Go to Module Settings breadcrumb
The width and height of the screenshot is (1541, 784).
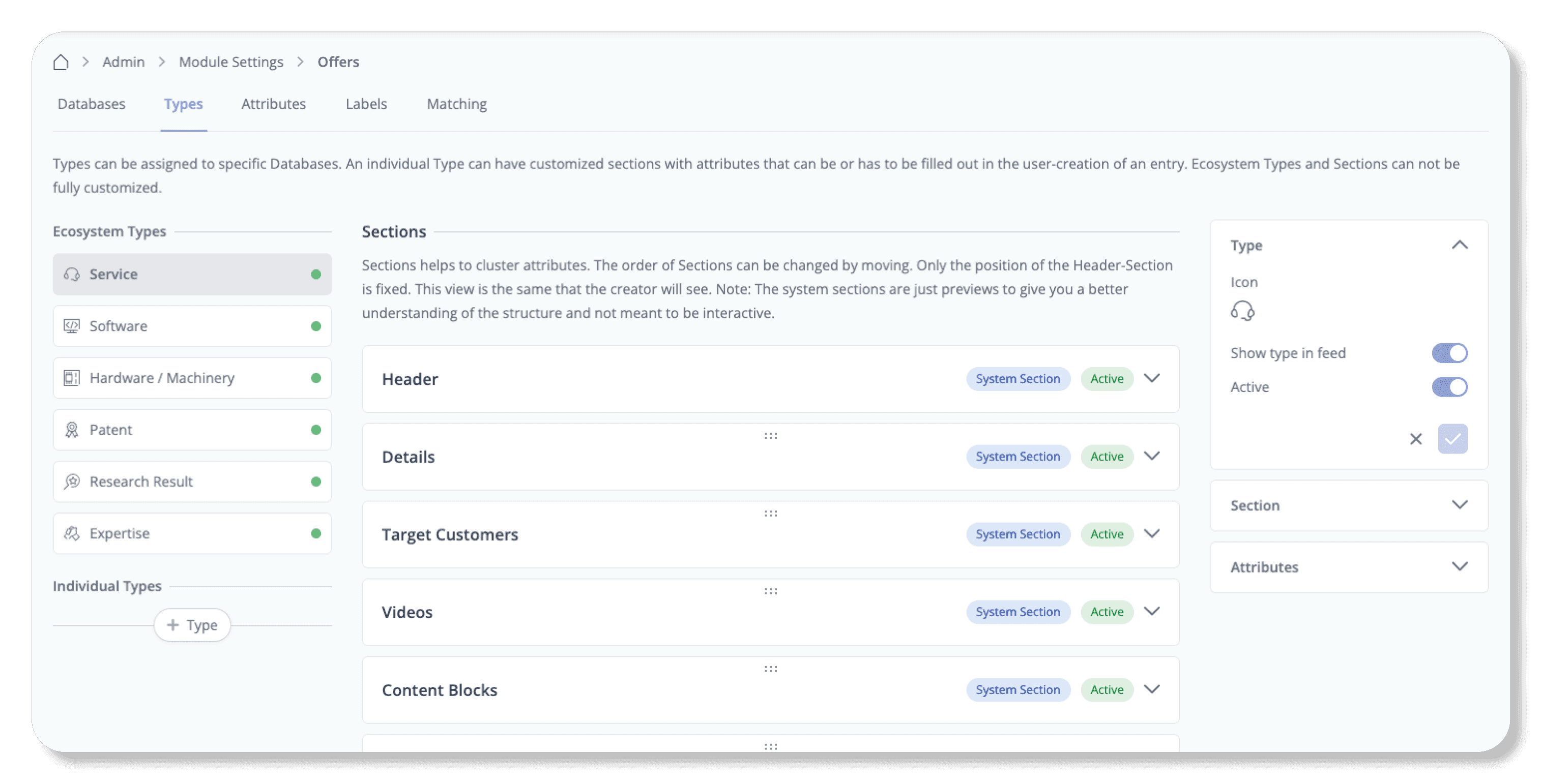pyautogui.click(x=231, y=62)
